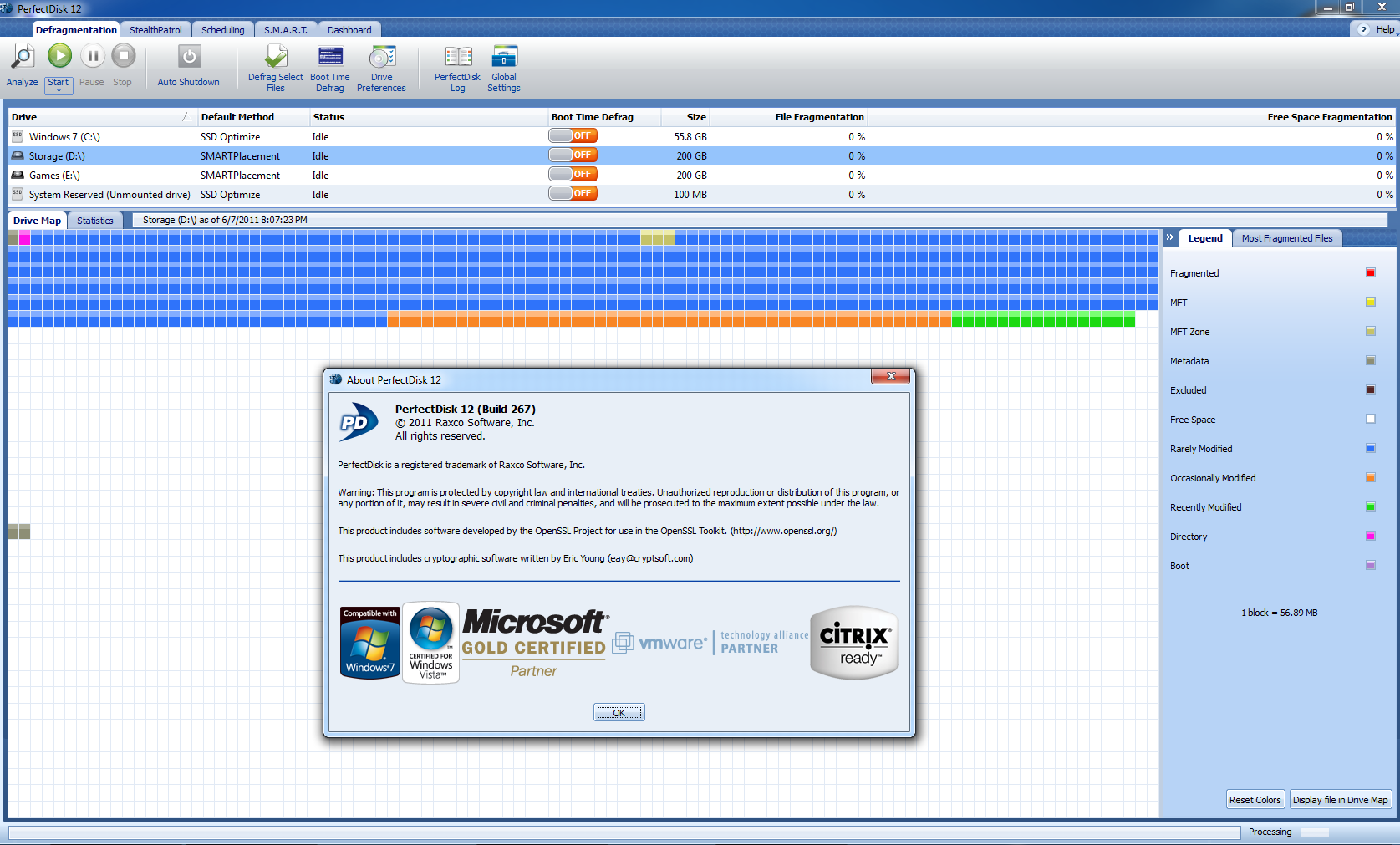Toggle Boot Time Defrag for Windows 7 (C:\)
The image size is (1400, 845).
click(x=573, y=136)
